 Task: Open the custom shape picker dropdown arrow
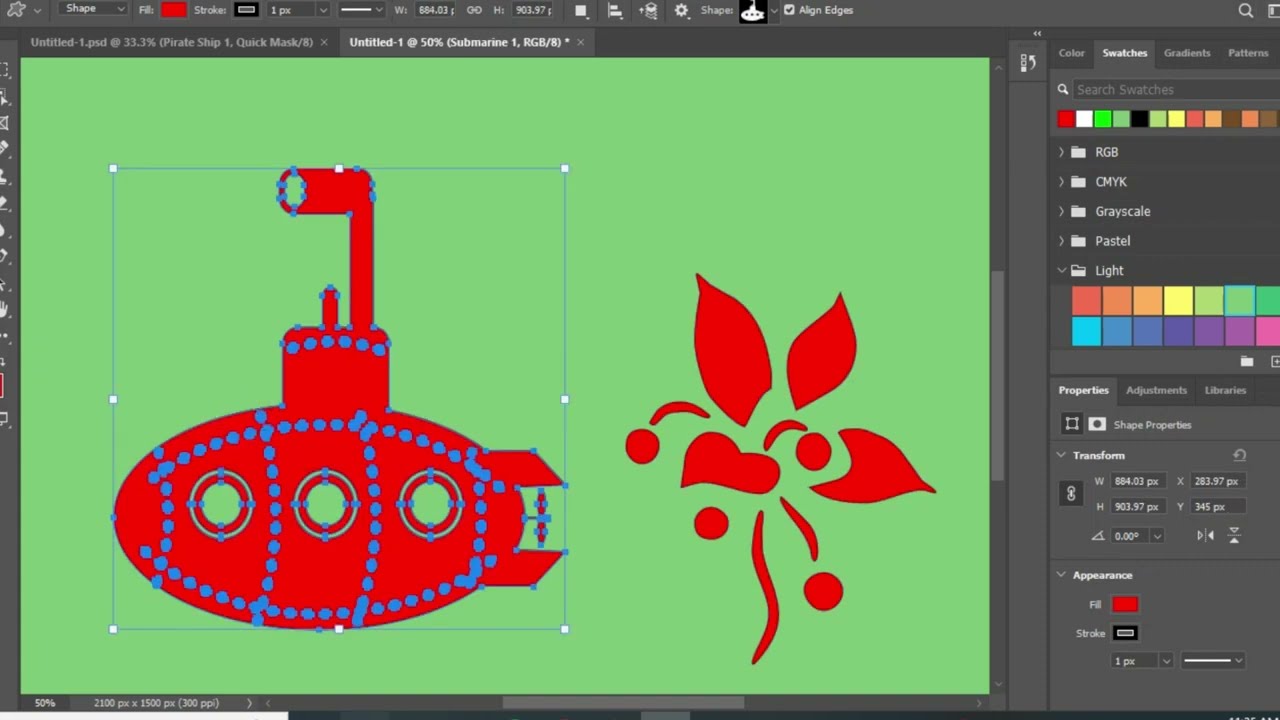tap(773, 10)
